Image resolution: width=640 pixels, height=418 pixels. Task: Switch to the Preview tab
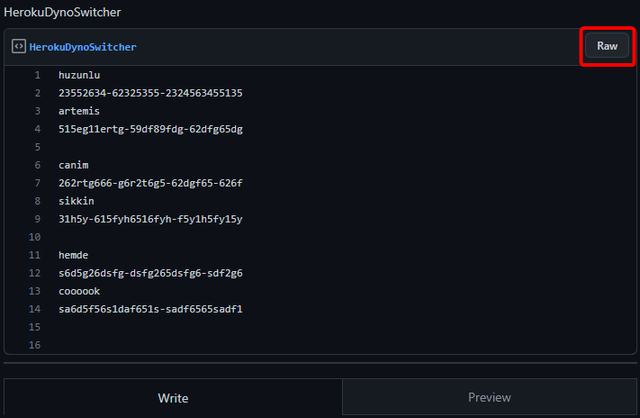[x=490, y=398]
